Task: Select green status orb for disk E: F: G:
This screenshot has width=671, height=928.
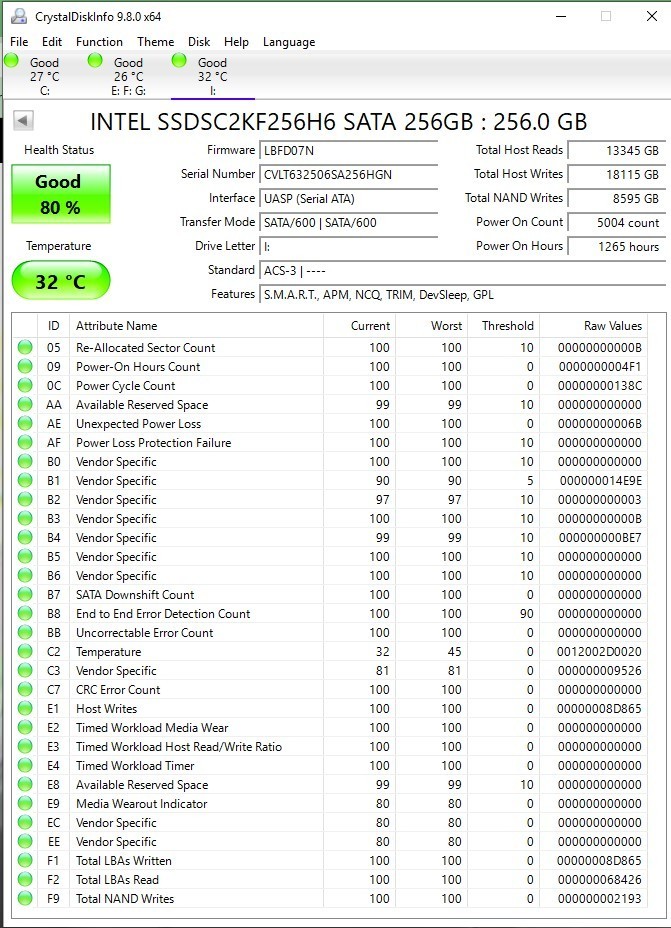Action: [95, 60]
